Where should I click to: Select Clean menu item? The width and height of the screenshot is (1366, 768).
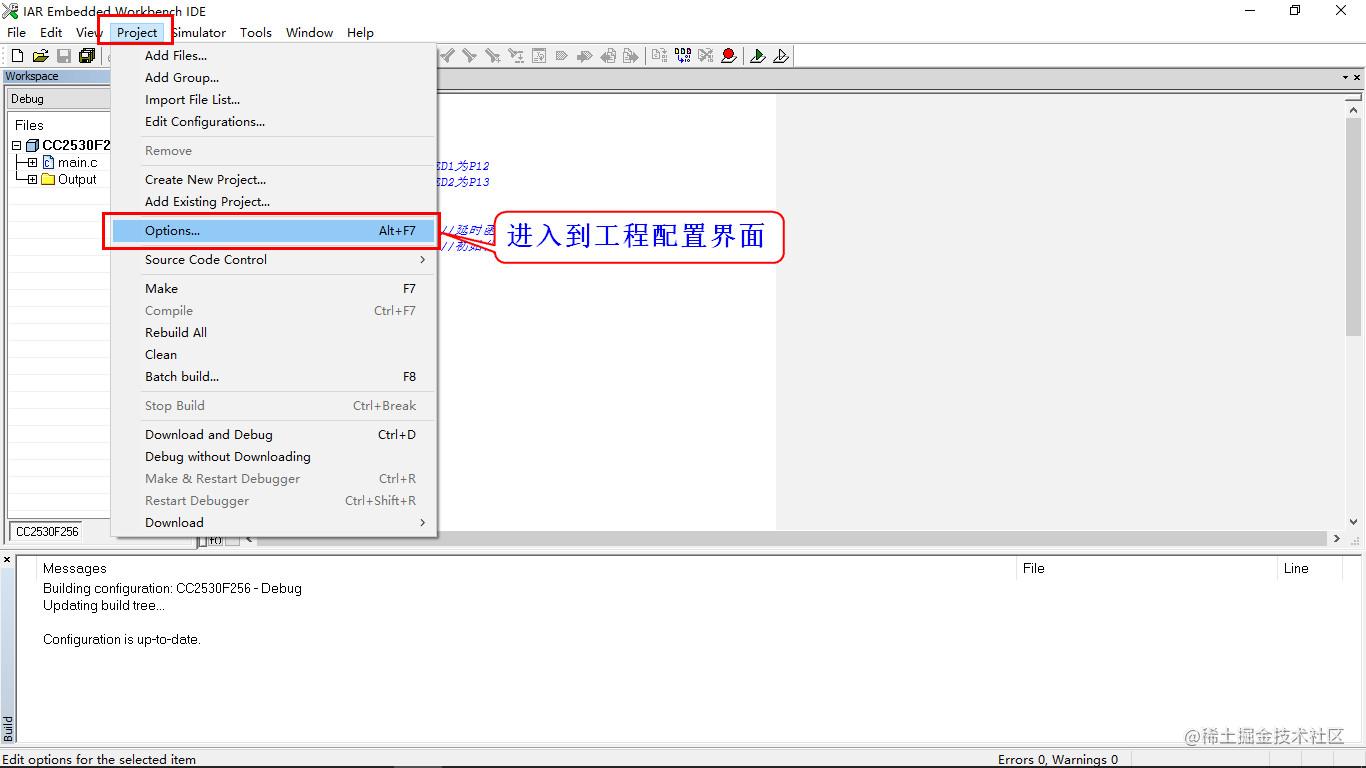coord(274,354)
